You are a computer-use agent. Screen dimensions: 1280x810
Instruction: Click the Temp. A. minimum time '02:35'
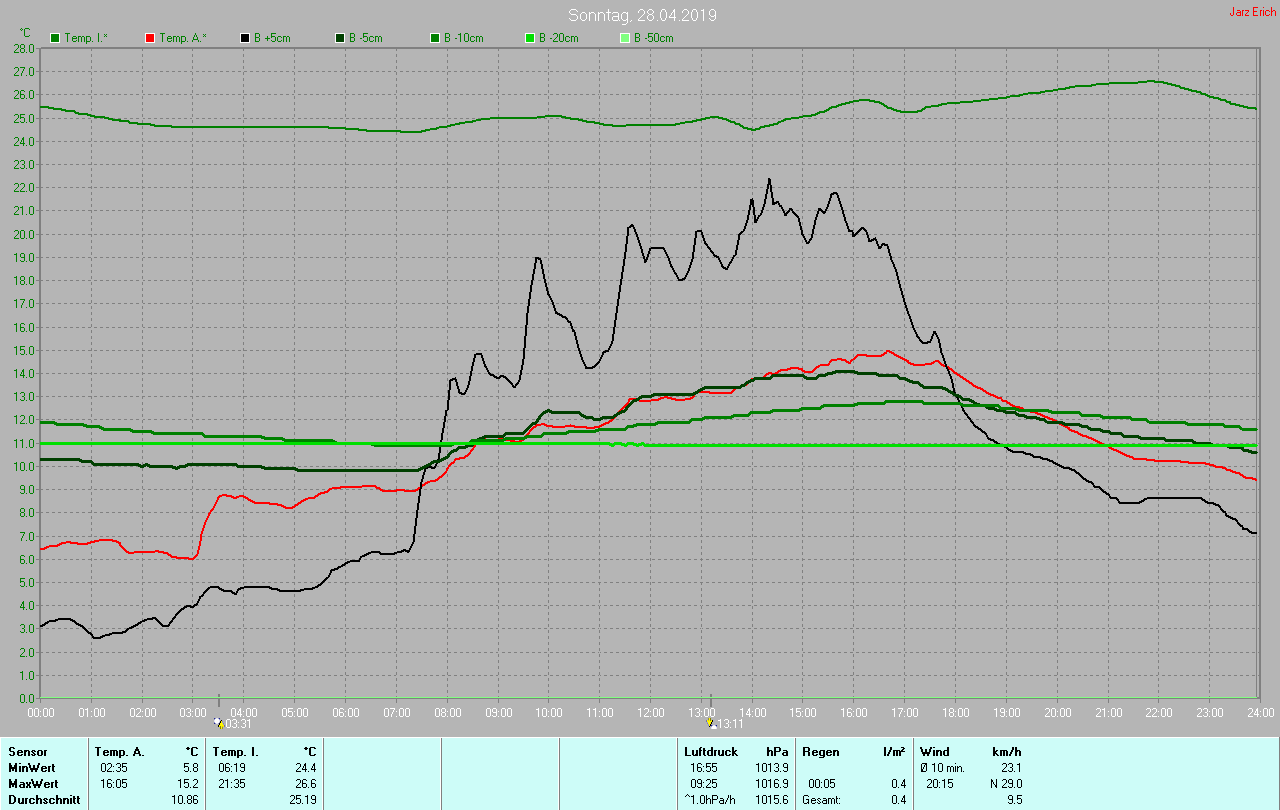point(113,768)
